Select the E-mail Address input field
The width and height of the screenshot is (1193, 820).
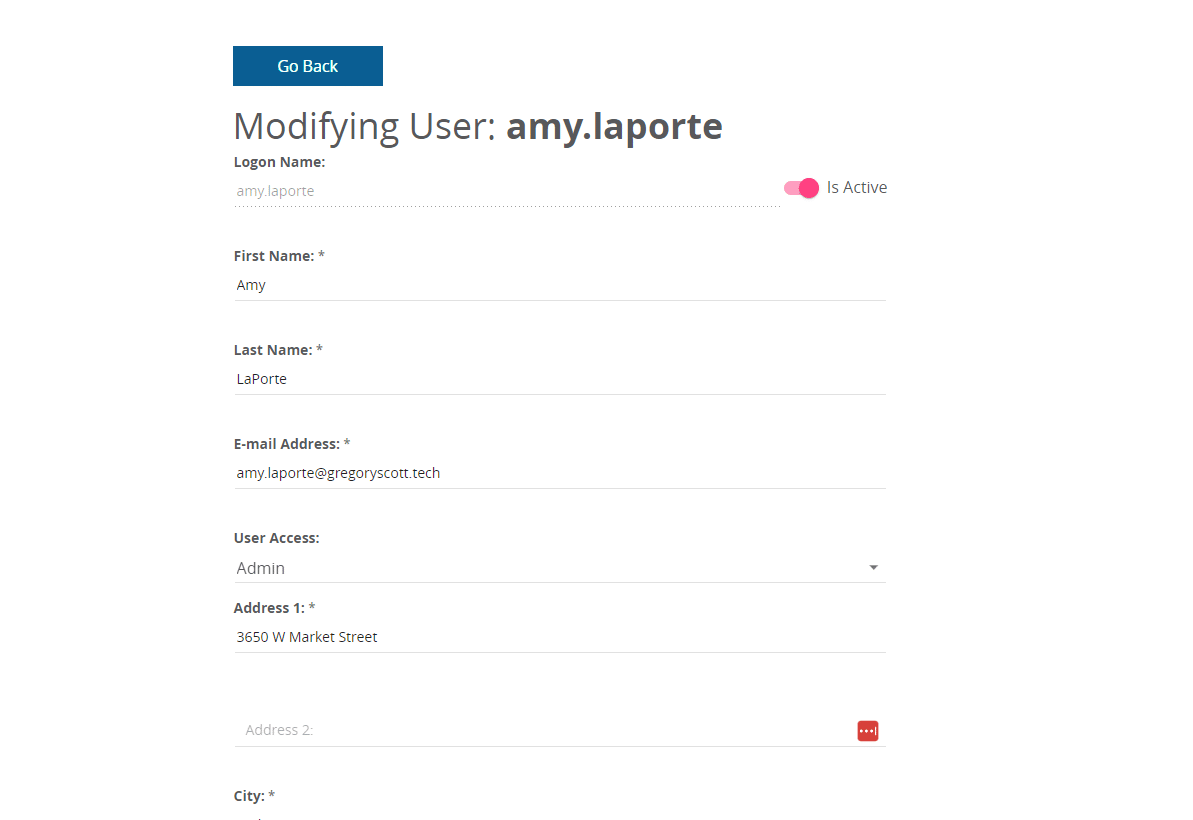pos(559,473)
